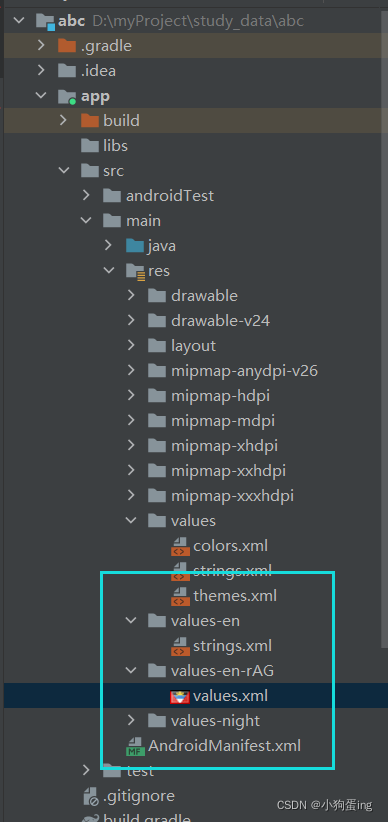This screenshot has width=388, height=822.
Task: Click the abc project module icon
Action: [x=46, y=21]
